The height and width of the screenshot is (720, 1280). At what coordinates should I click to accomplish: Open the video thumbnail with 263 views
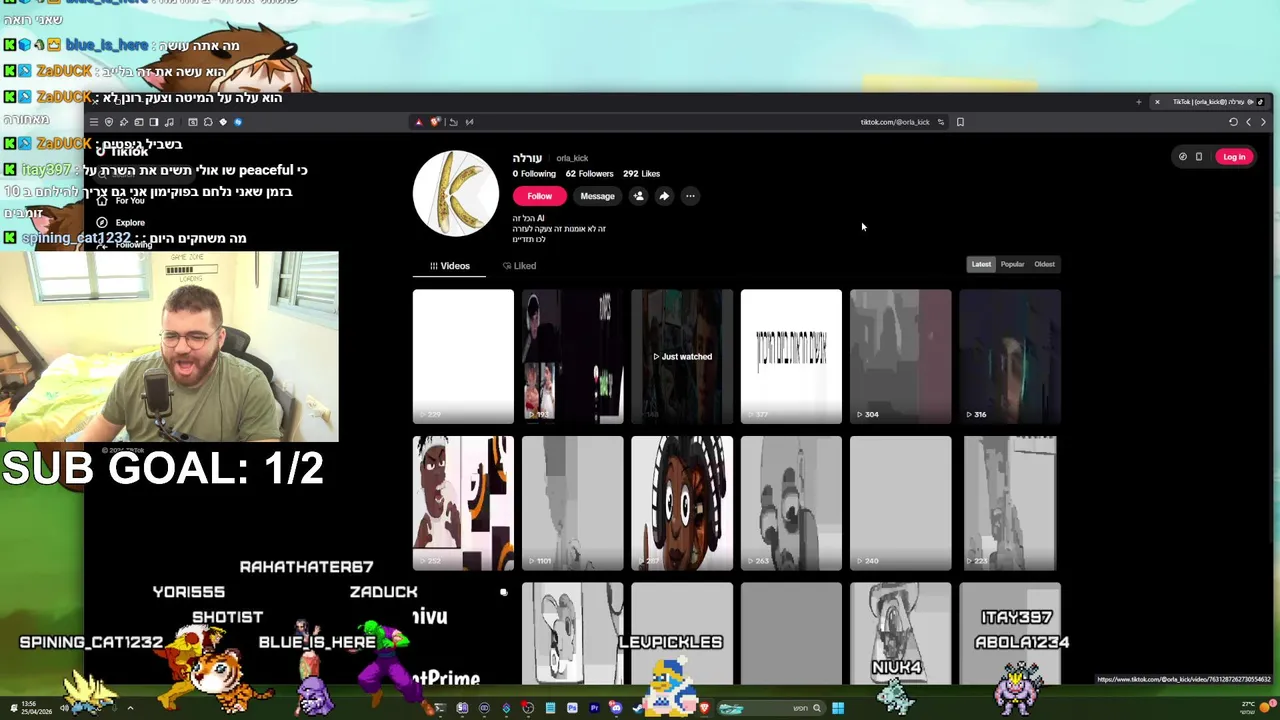click(x=791, y=503)
